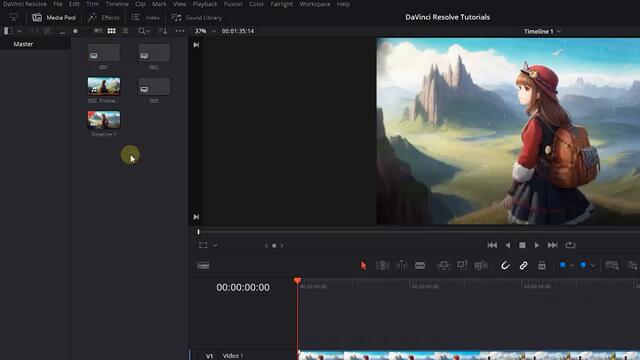Open the Sound Library panel
The image size is (640, 360).
(x=196, y=18)
